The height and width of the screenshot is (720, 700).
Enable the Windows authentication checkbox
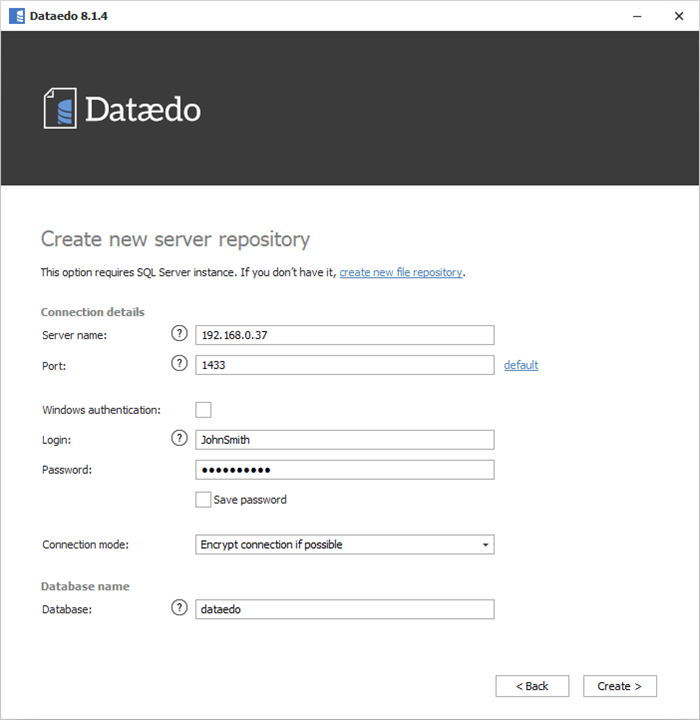(x=203, y=409)
